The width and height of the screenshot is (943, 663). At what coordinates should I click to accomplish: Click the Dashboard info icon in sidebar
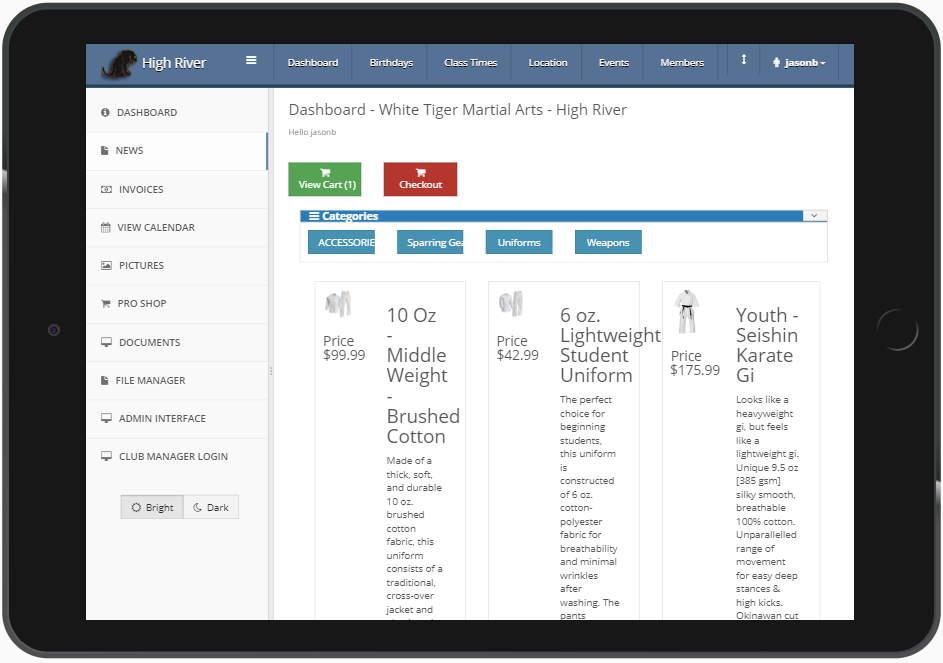click(x=105, y=112)
